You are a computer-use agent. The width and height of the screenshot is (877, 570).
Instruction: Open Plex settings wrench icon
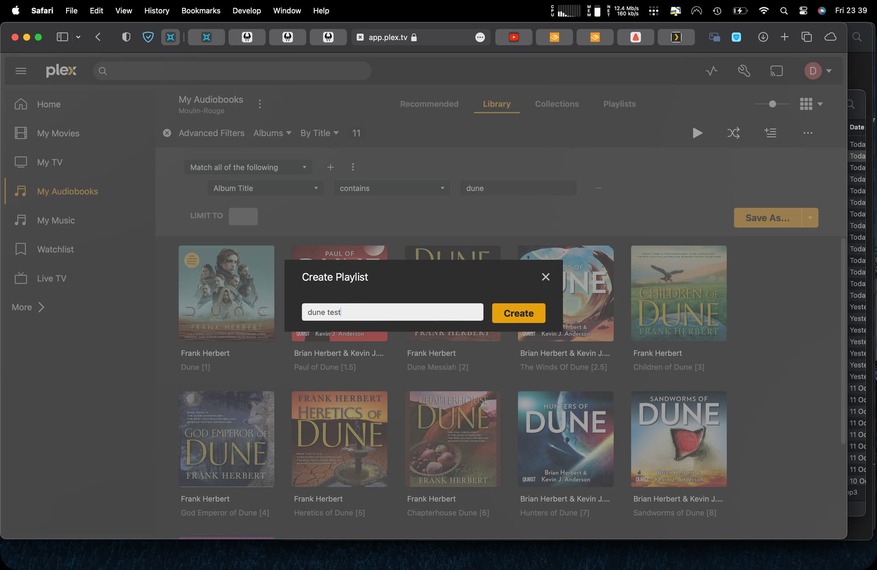point(744,71)
